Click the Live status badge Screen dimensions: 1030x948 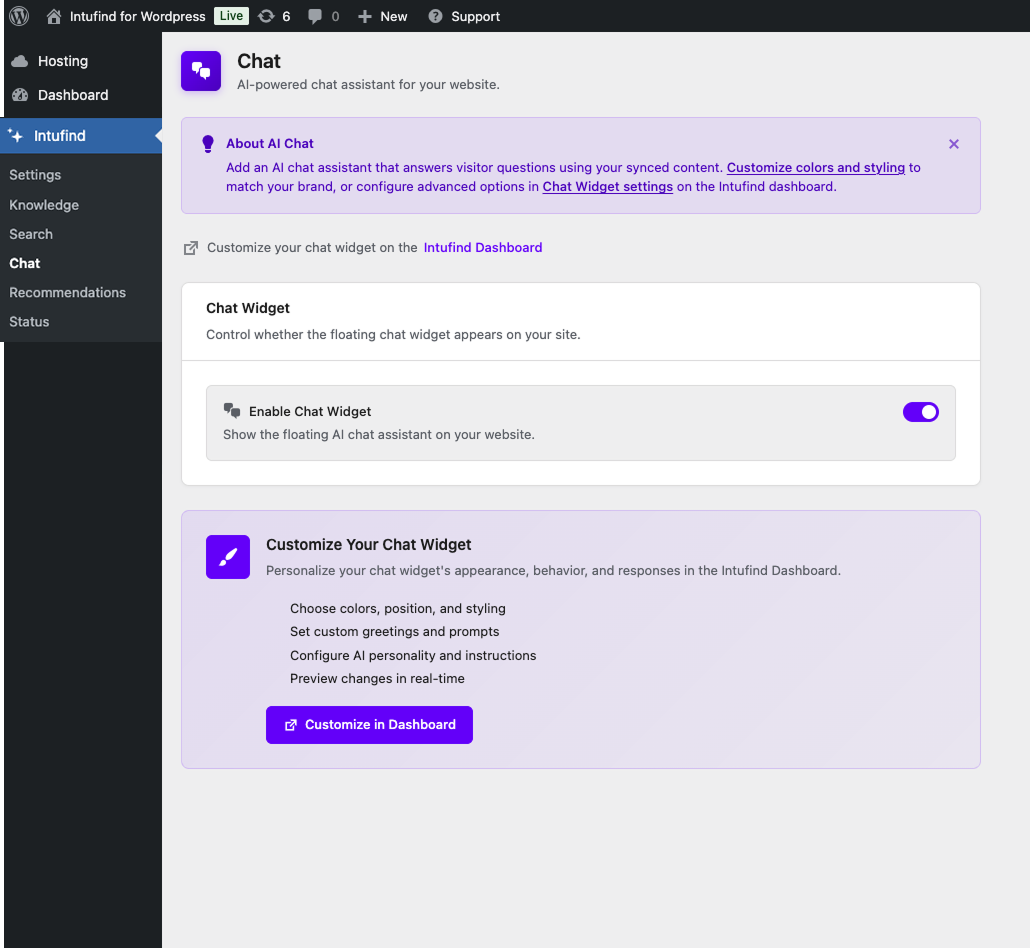(230, 16)
